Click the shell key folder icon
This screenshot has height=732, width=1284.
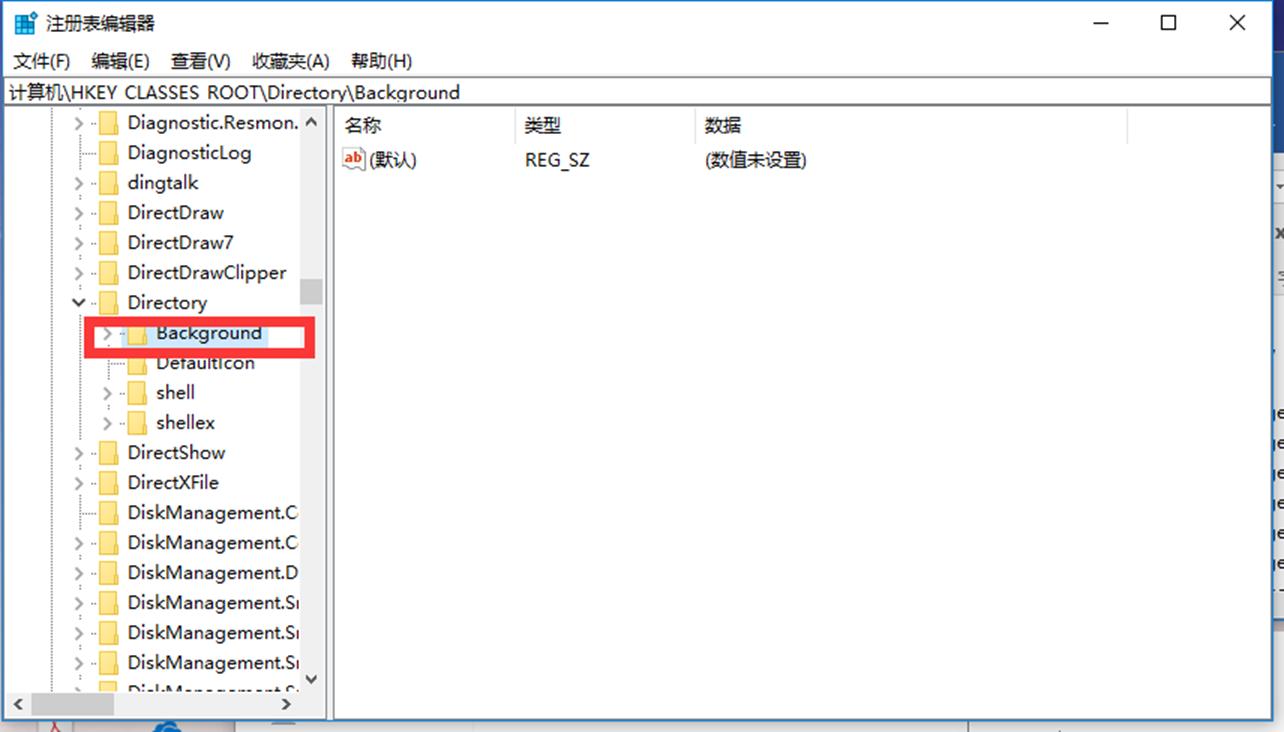tap(139, 392)
